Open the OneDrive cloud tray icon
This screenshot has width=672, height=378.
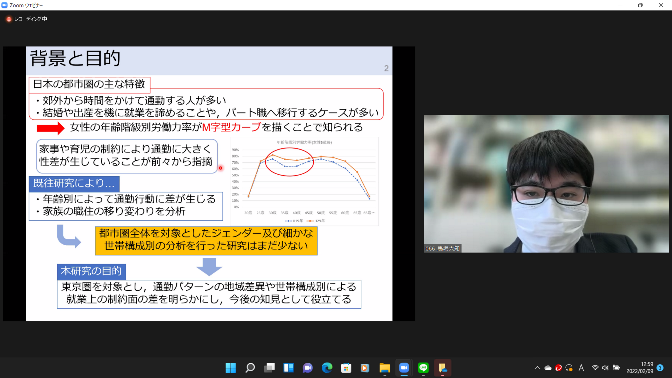[x=548, y=368]
